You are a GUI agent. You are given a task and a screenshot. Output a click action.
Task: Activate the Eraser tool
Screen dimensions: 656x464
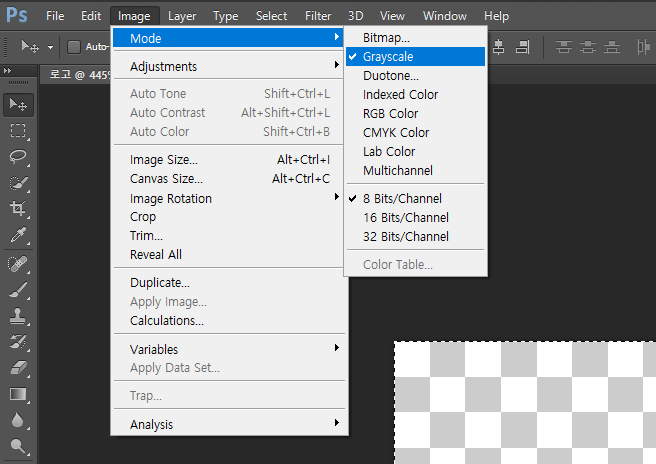(18, 368)
